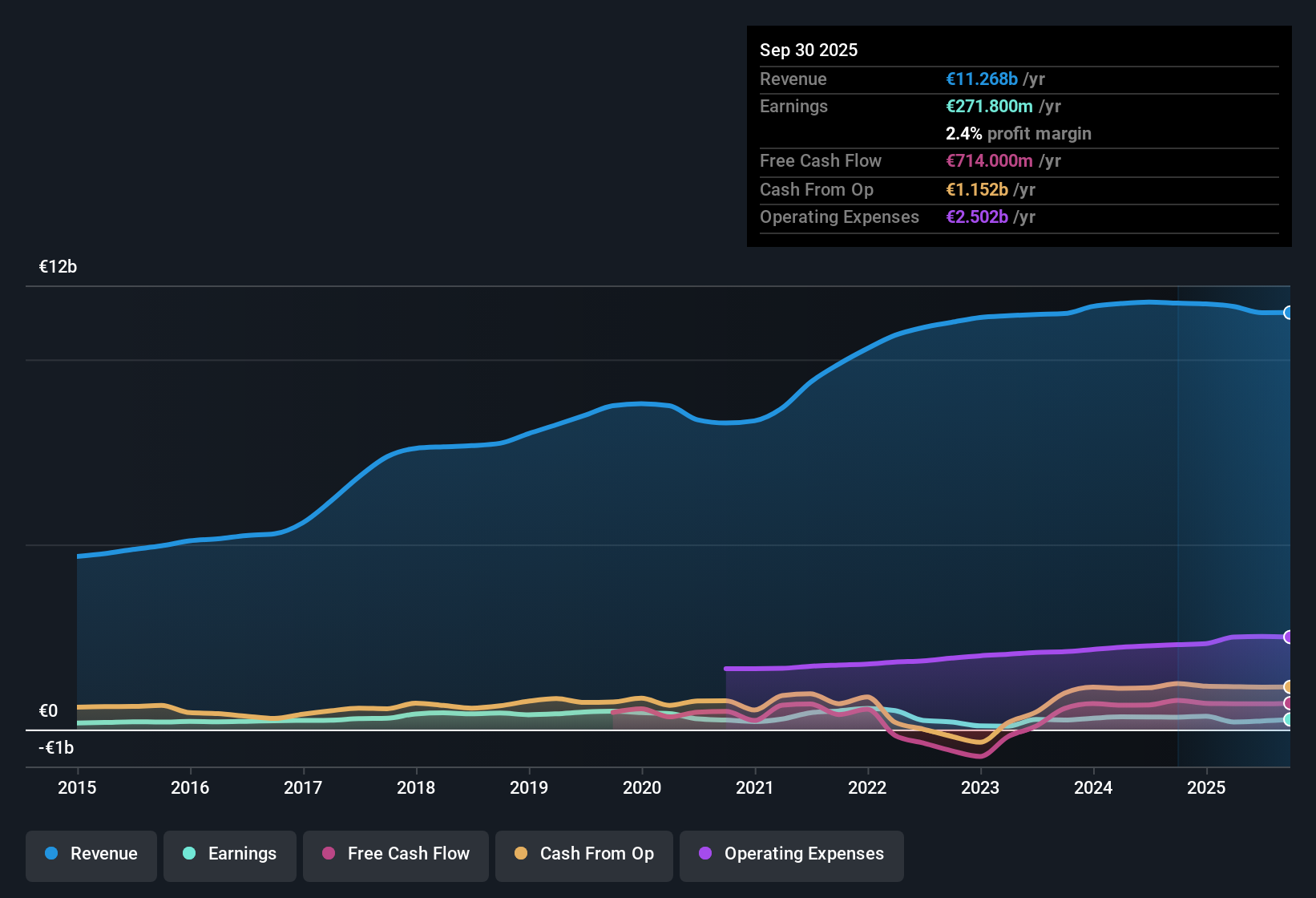Click the teal Earnings legend dot
Viewport: 1316px width, 898px height.
tap(189, 854)
